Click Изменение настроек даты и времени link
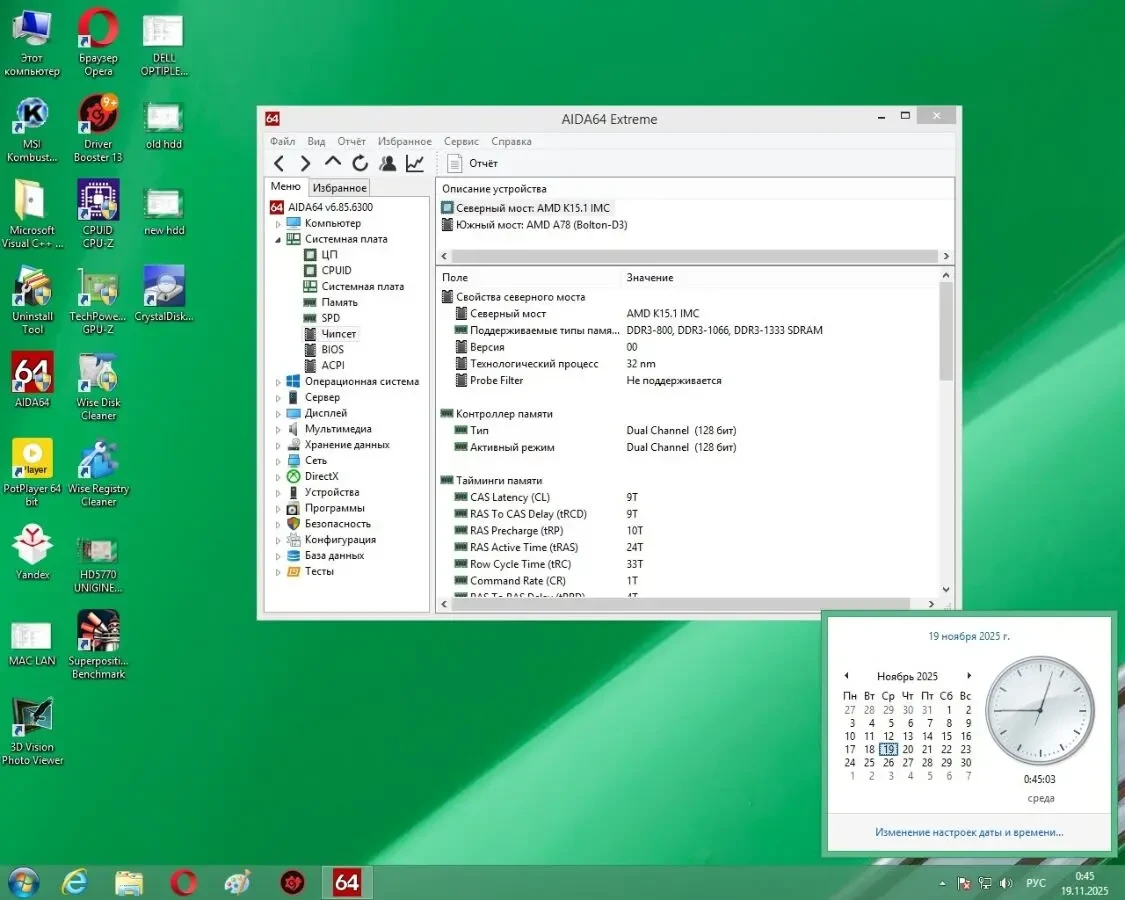 [x=969, y=832]
